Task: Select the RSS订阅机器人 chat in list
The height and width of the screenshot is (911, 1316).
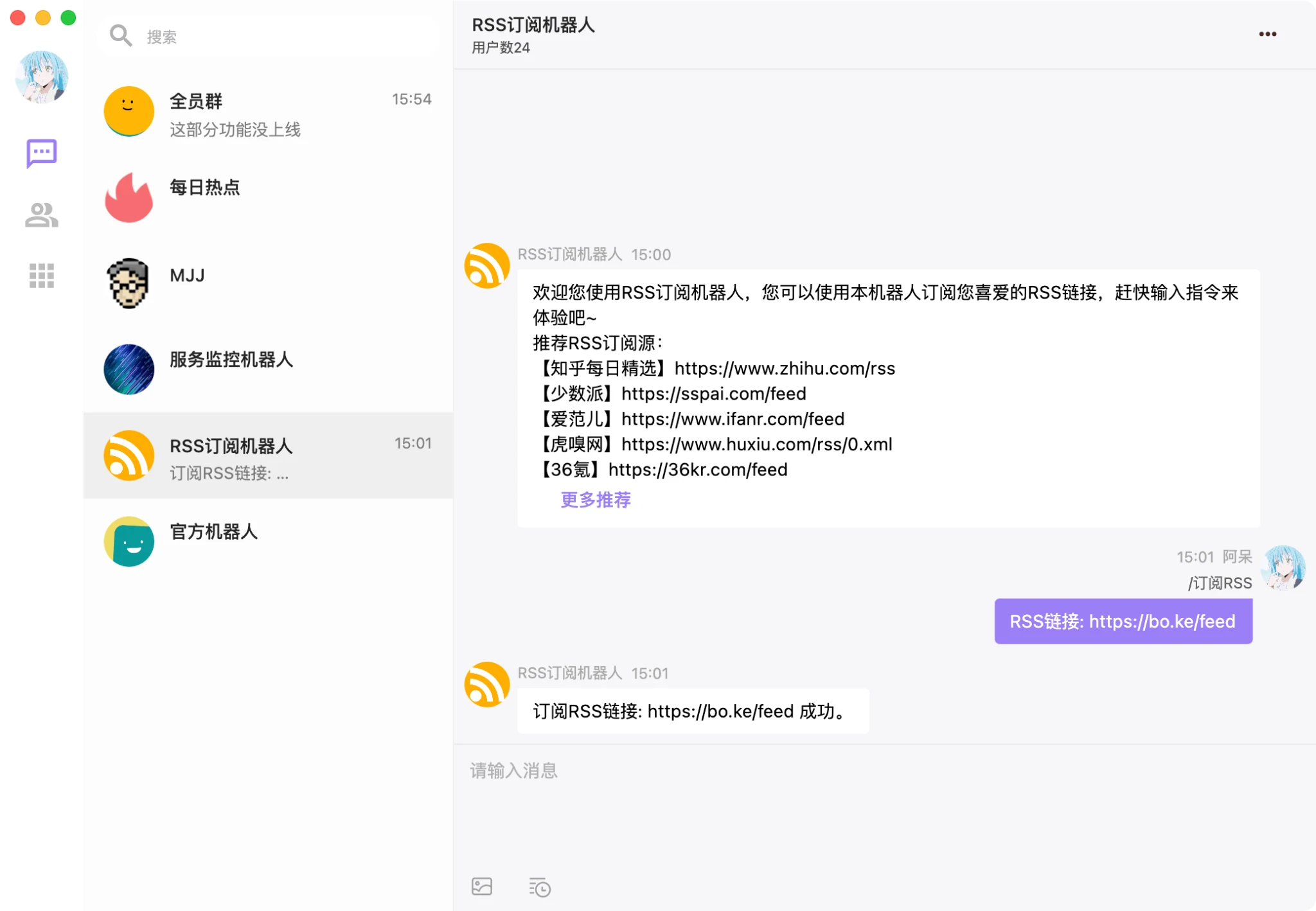Action: [x=268, y=455]
